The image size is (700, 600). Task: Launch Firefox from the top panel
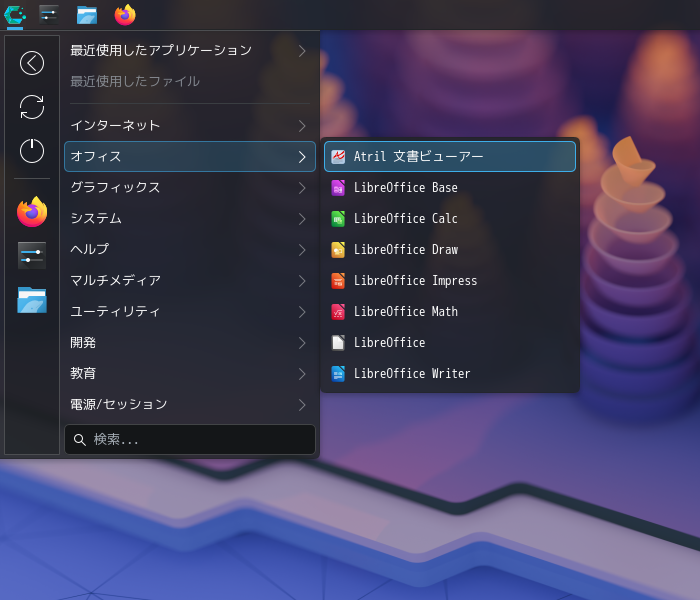pos(125,15)
